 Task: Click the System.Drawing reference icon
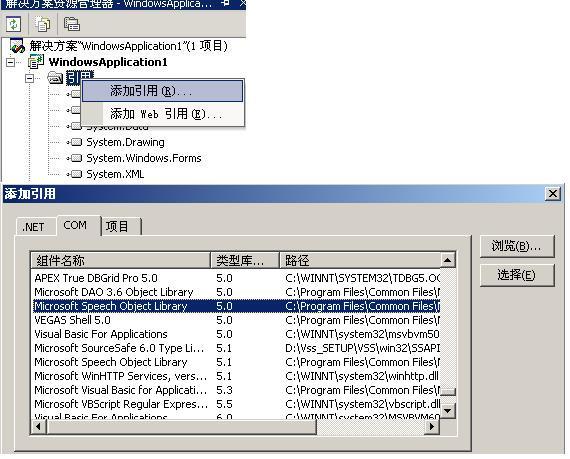point(75,142)
